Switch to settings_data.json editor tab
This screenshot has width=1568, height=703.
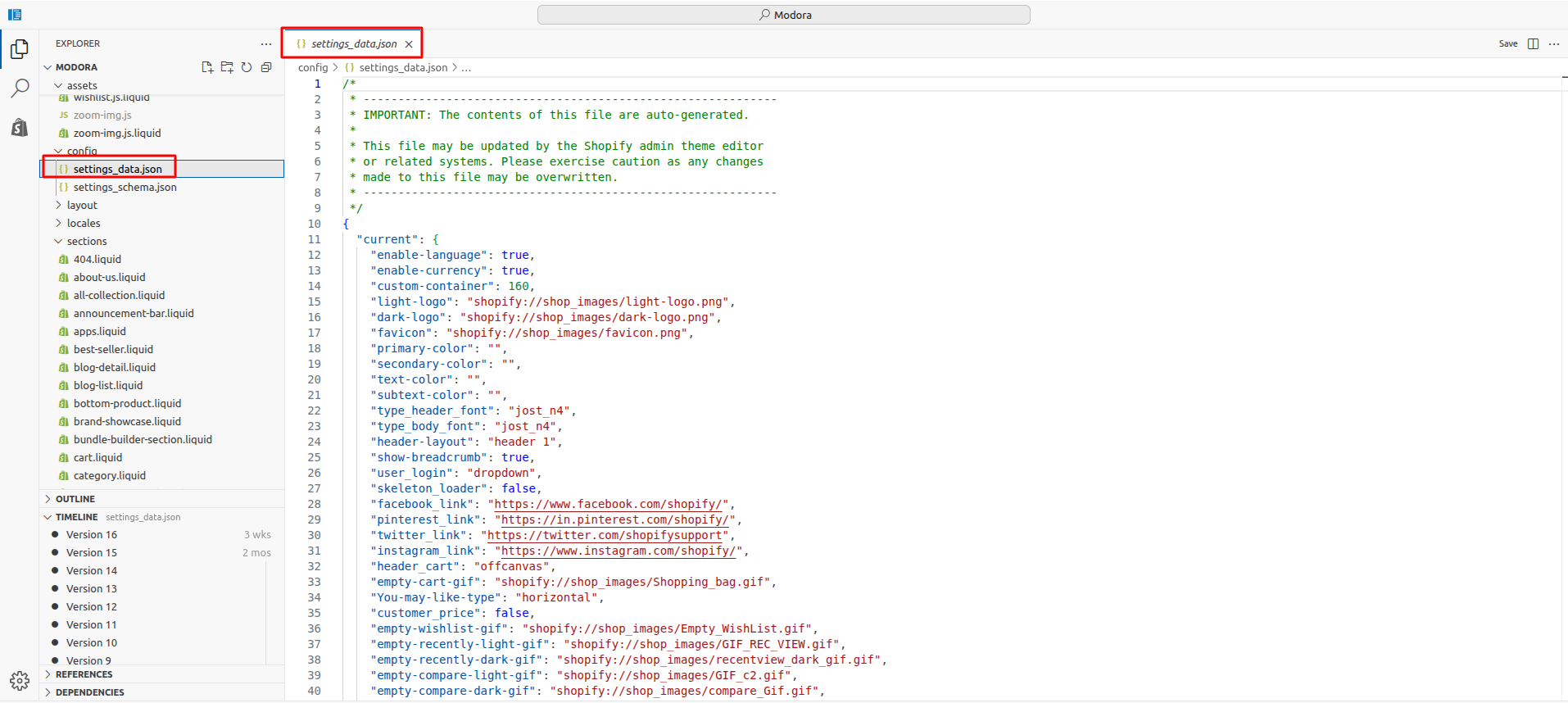(354, 44)
